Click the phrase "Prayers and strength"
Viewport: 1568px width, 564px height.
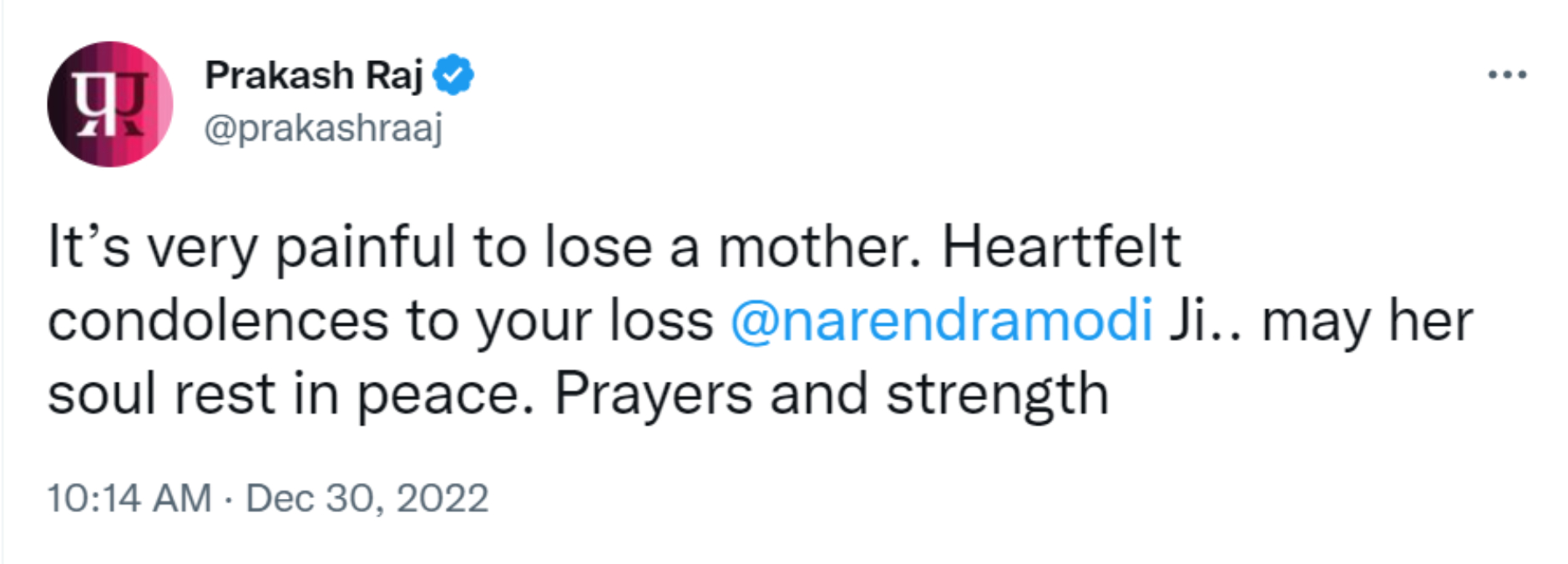click(x=831, y=394)
